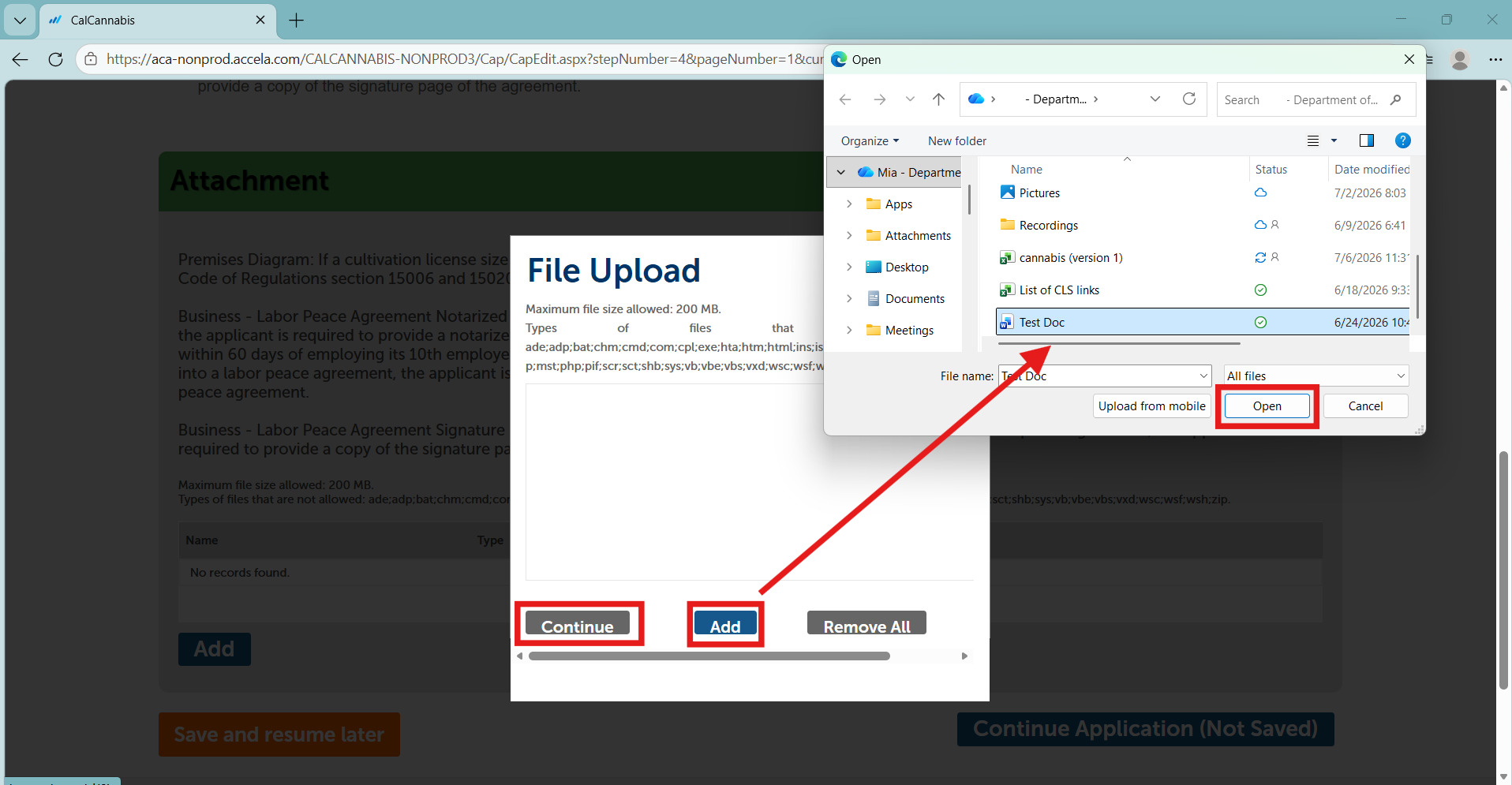Open the browser profile avatar
Image resolution: width=1512 pixels, height=785 pixels.
[1460, 59]
